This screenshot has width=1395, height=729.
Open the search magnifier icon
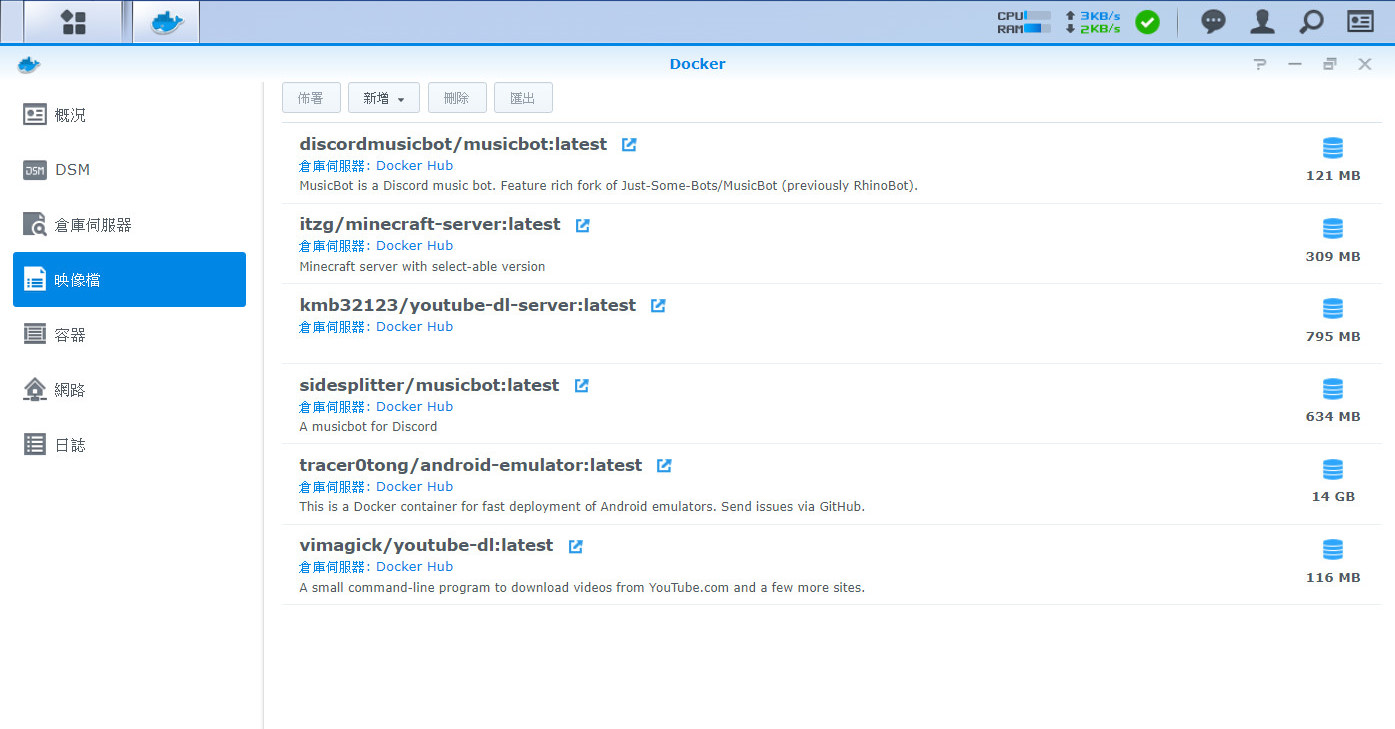pos(1311,22)
